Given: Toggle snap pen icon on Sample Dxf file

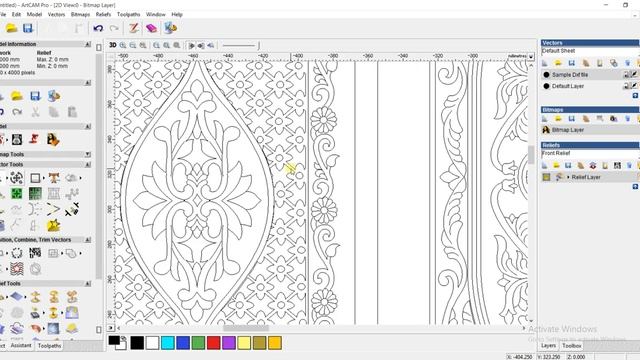Looking at the screenshot, I should pos(634,75).
